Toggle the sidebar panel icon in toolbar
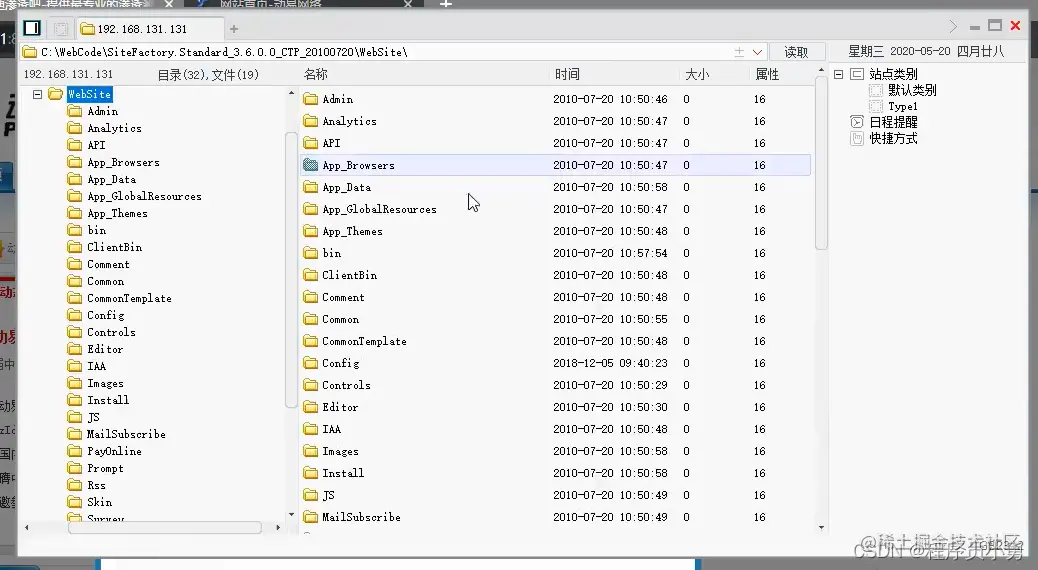This screenshot has height=570, width=1038. tap(32, 28)
